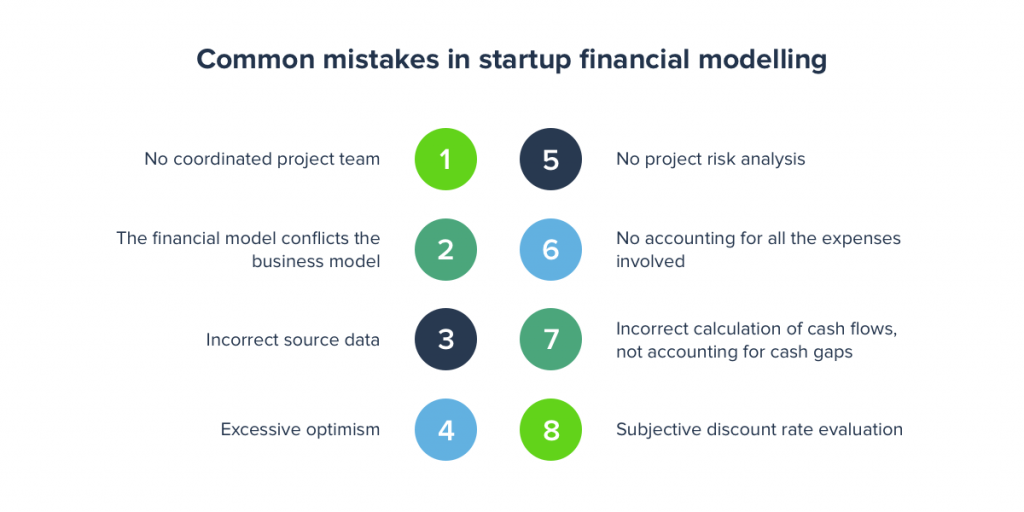Screen dimensions: 1024x512
Task: Select the light blue number 6 circle
Action: point(551,249)
